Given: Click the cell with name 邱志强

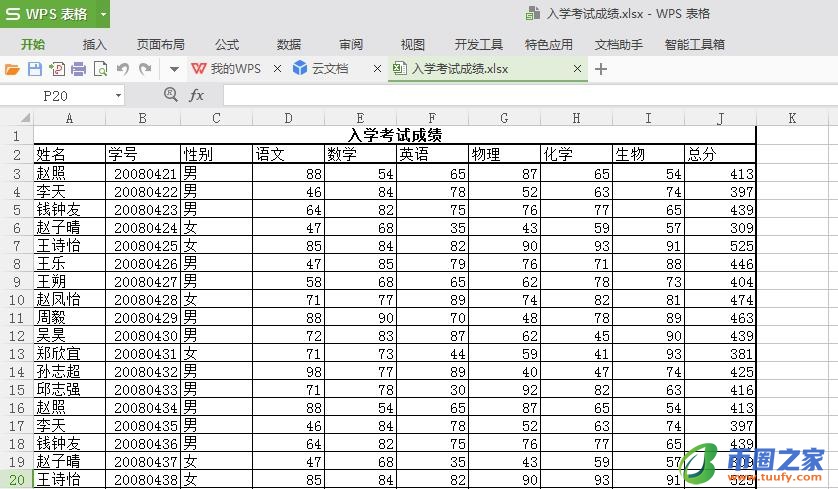Looking at the screenshot, I should 69,389.
